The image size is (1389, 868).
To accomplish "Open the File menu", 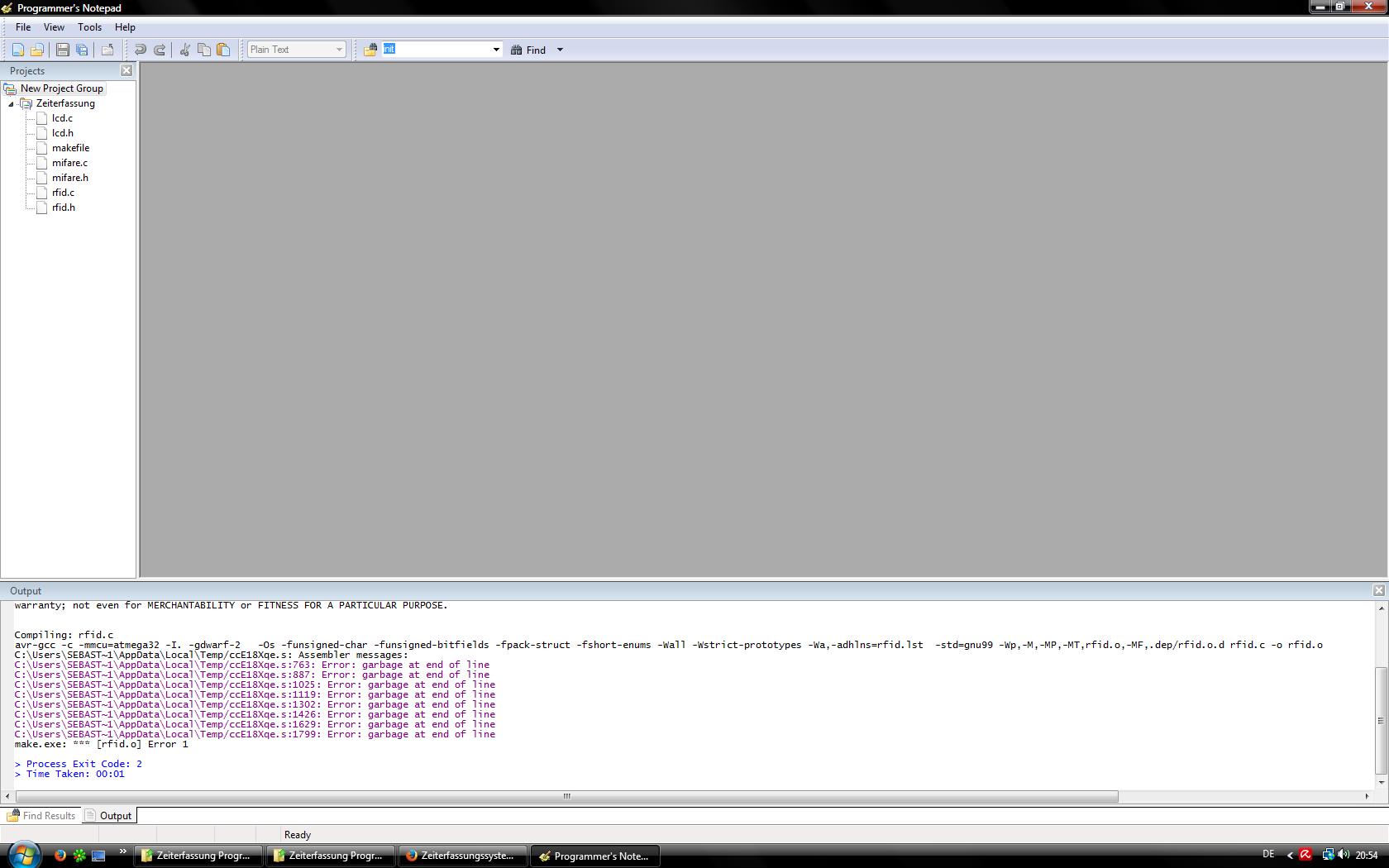I will click(23, 27).
